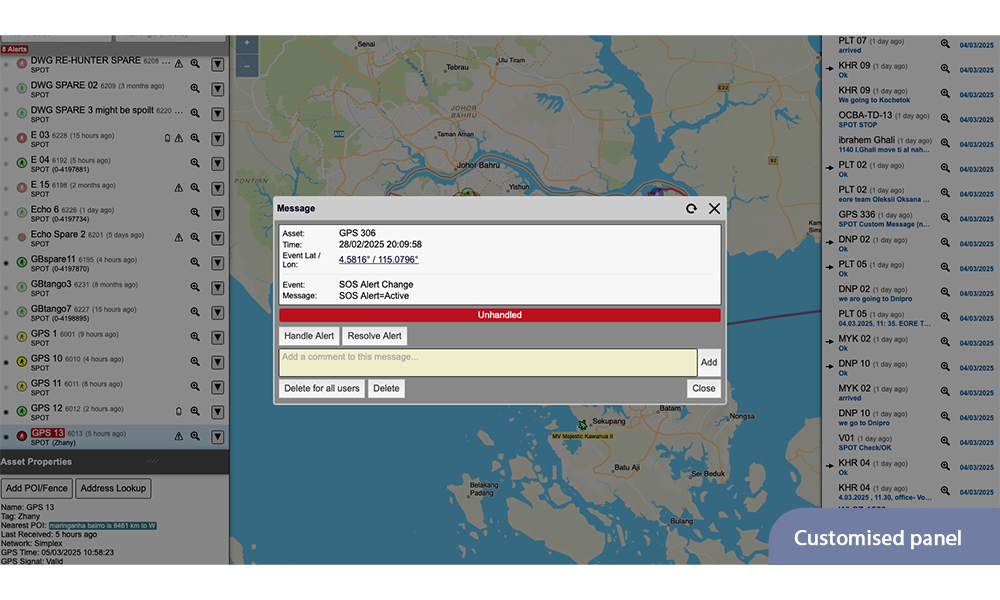Click the Handle Alert button
Screen dimensions: 1000x600
[x=309, y=336]
